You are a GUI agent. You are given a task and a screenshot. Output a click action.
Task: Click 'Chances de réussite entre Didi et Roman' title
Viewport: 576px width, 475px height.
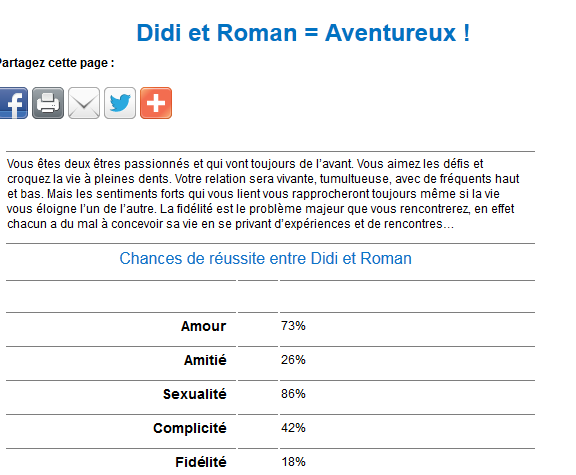[265, 259]
